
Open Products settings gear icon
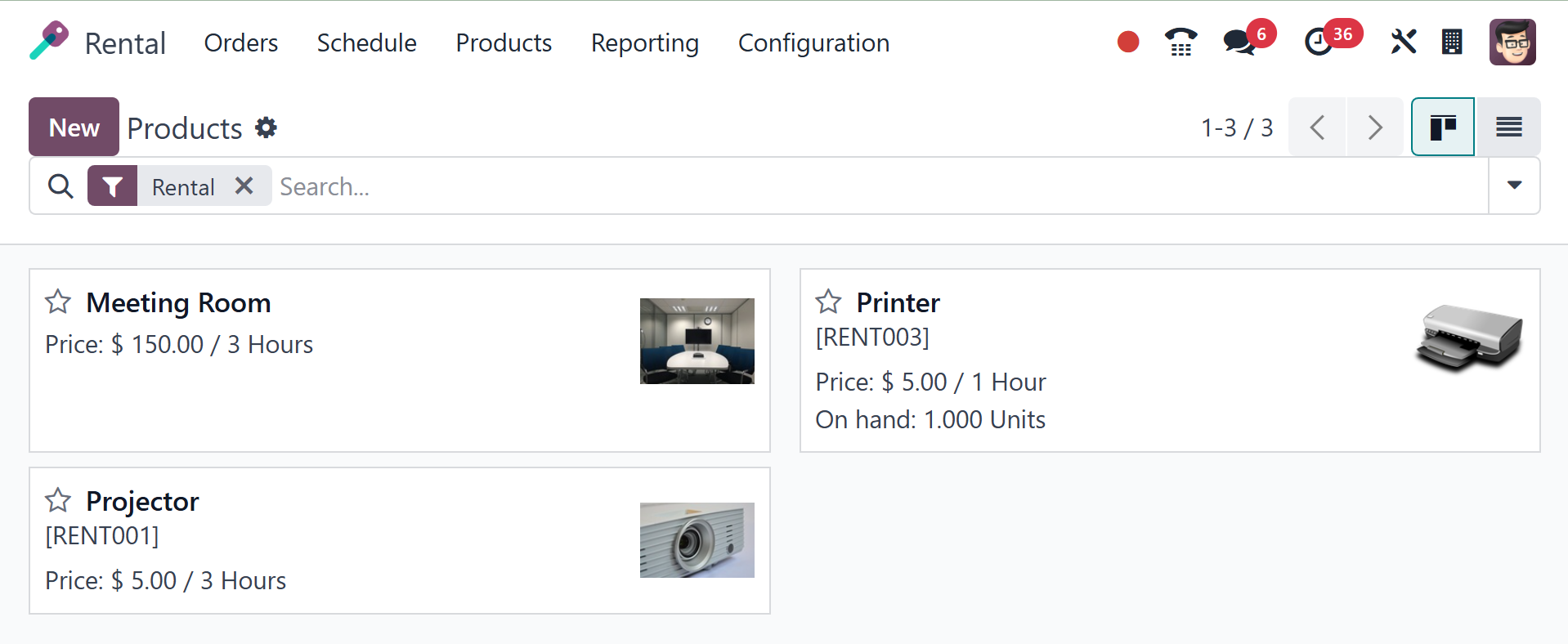tap(267, 127)
